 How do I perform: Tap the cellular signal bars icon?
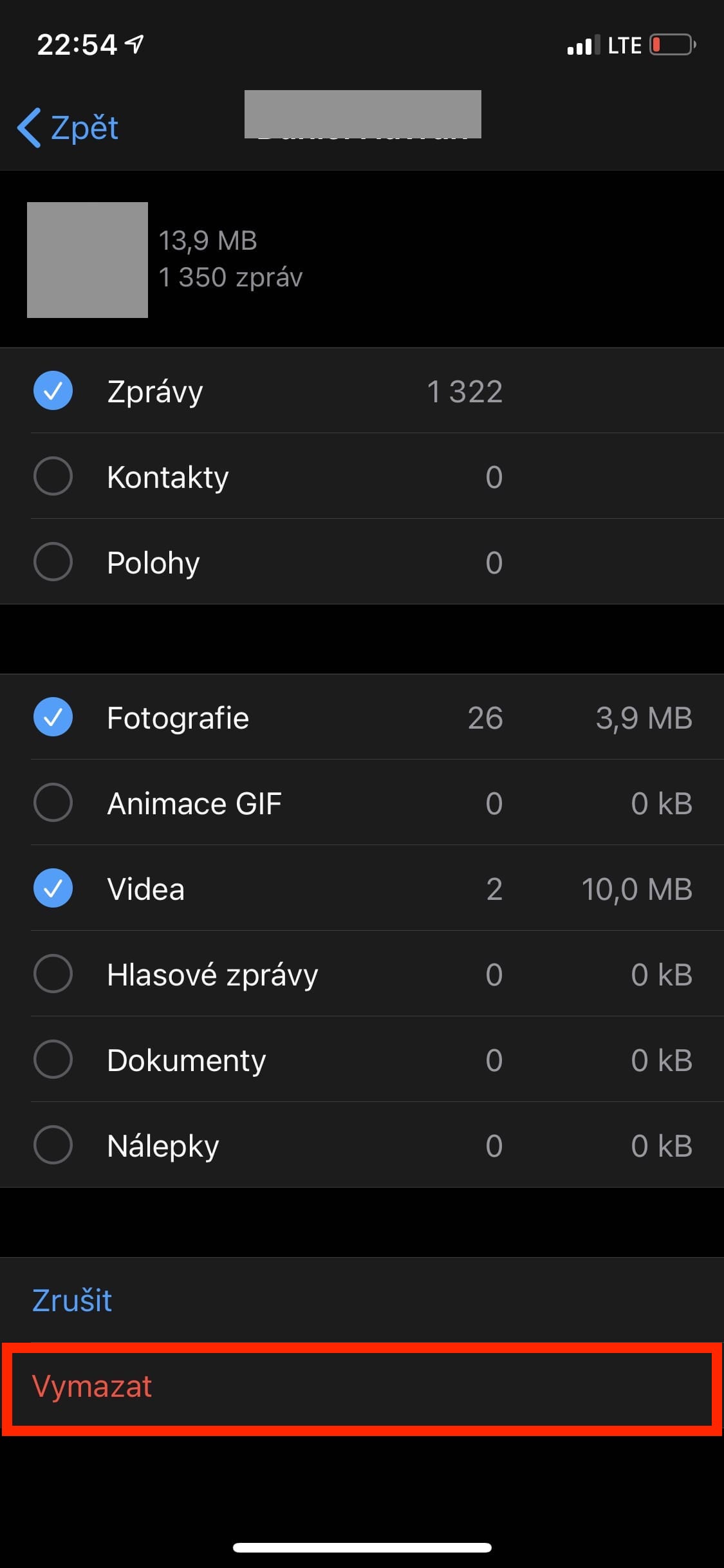(x=583, y=46)
